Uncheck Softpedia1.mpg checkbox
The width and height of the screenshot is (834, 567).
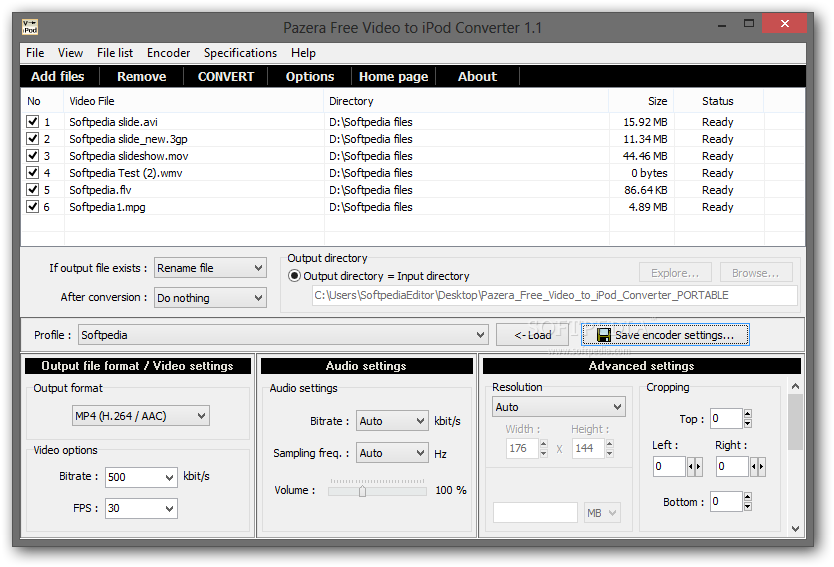click(32, 206)
